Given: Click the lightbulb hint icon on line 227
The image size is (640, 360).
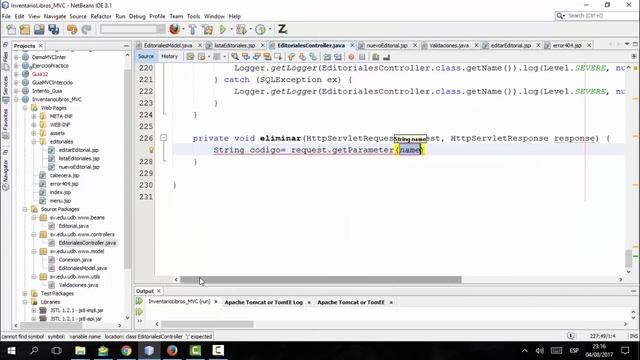Looking at the screenshot, I should (151, 150).
